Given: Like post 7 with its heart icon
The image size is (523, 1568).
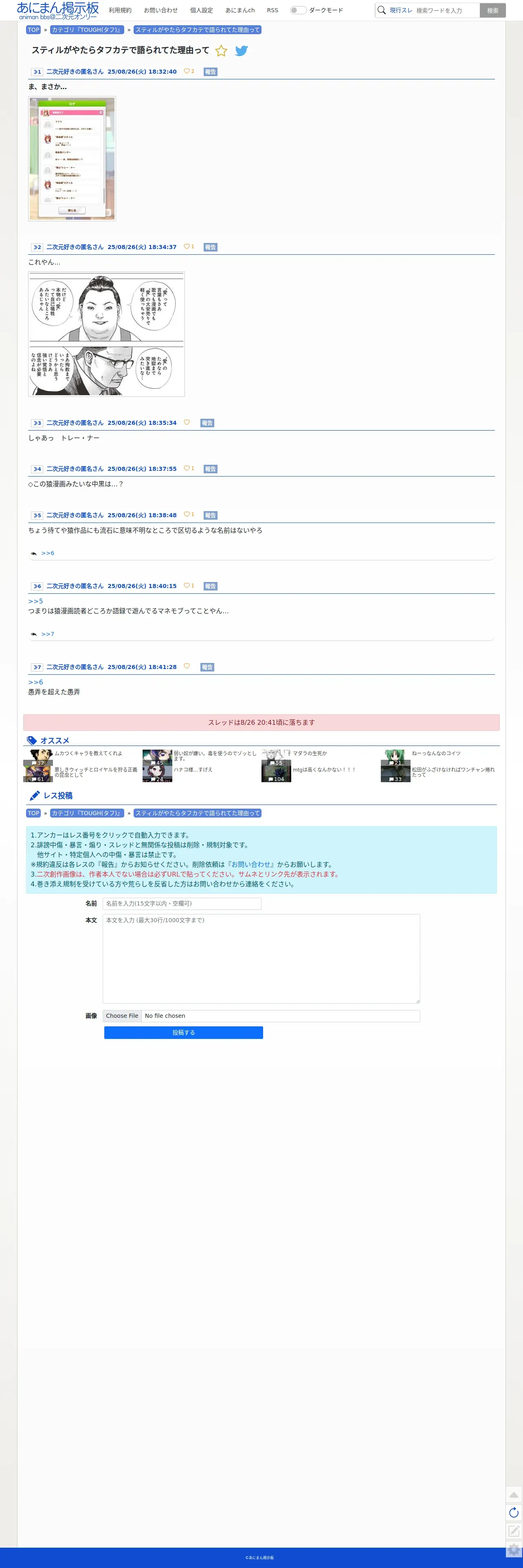Looking at the screenshot, I should click(187, 667).
